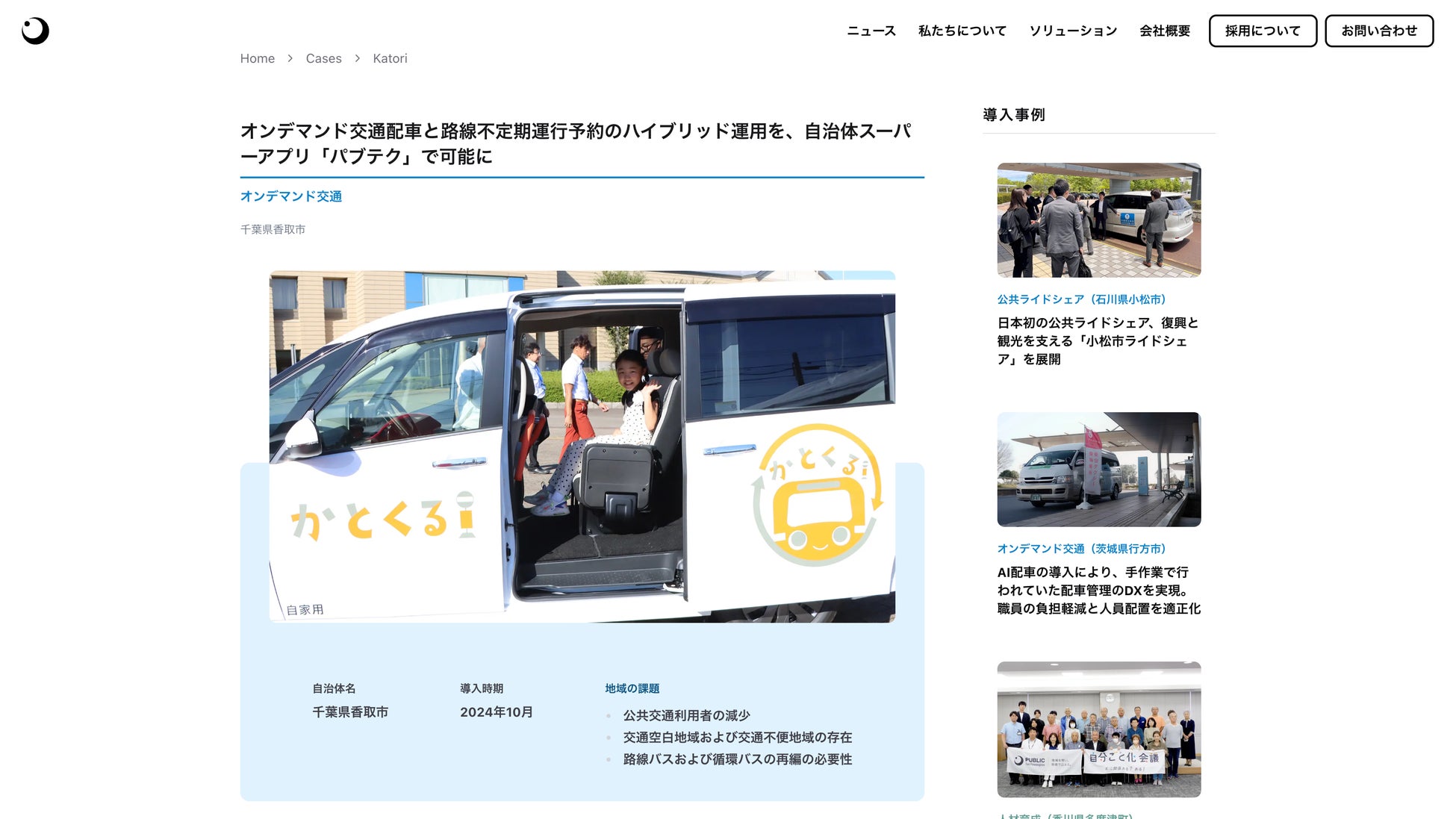The image size is (1456, 819).
Task: Click 公共ライドシェア（石川県小松市） category link
Action: 1081,299
